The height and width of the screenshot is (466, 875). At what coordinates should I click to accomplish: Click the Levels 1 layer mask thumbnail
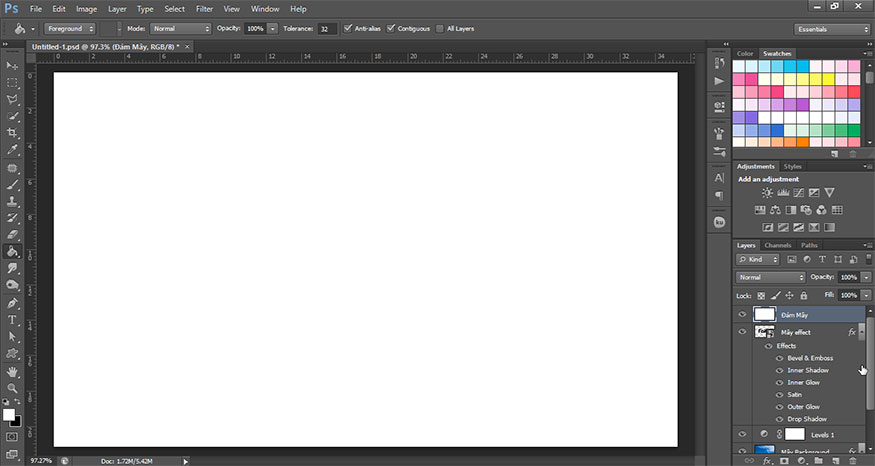(x=795, y=434)
